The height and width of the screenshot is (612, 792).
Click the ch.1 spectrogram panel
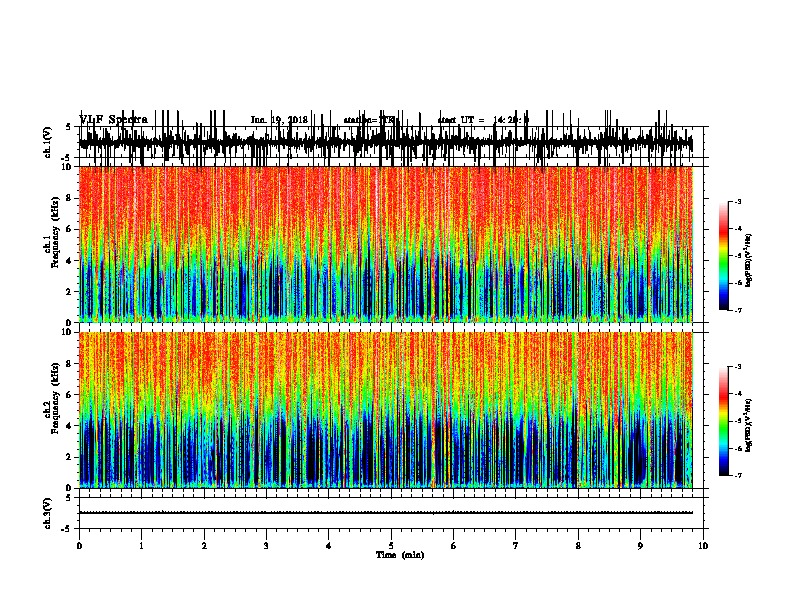[x=386, y=244]
